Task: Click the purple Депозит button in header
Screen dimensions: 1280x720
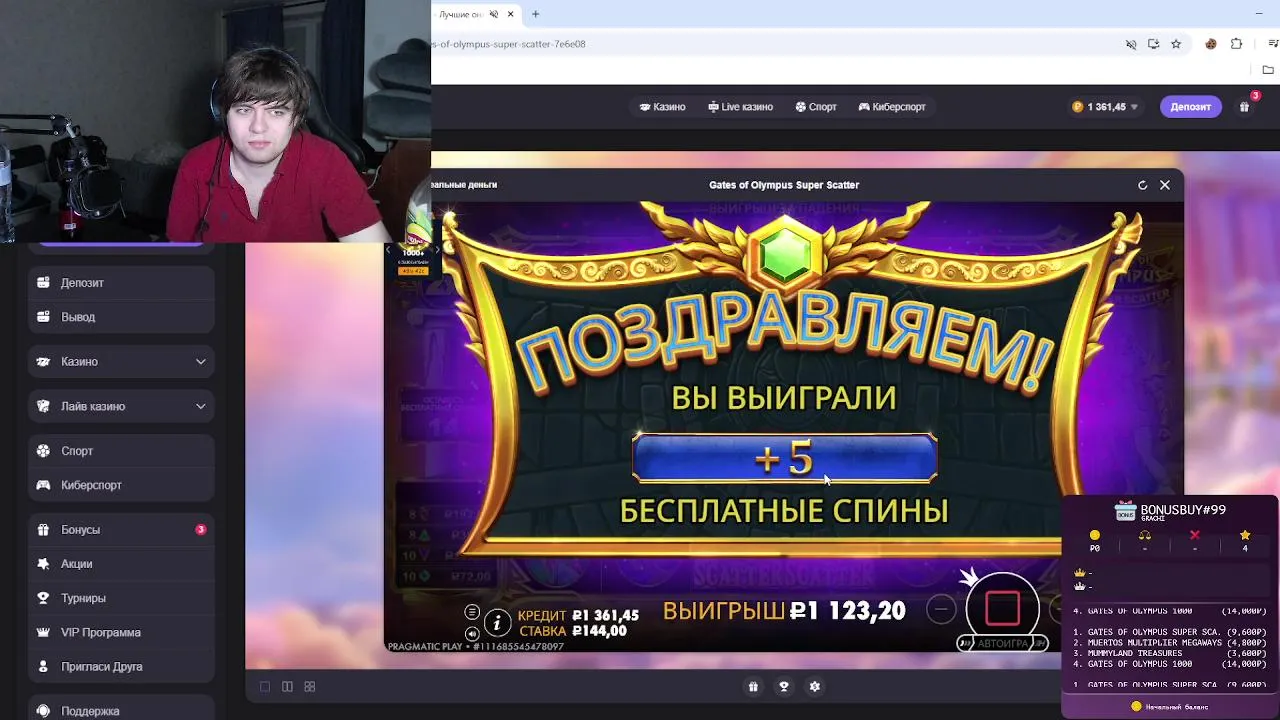Action: (x=1190, y=107)
